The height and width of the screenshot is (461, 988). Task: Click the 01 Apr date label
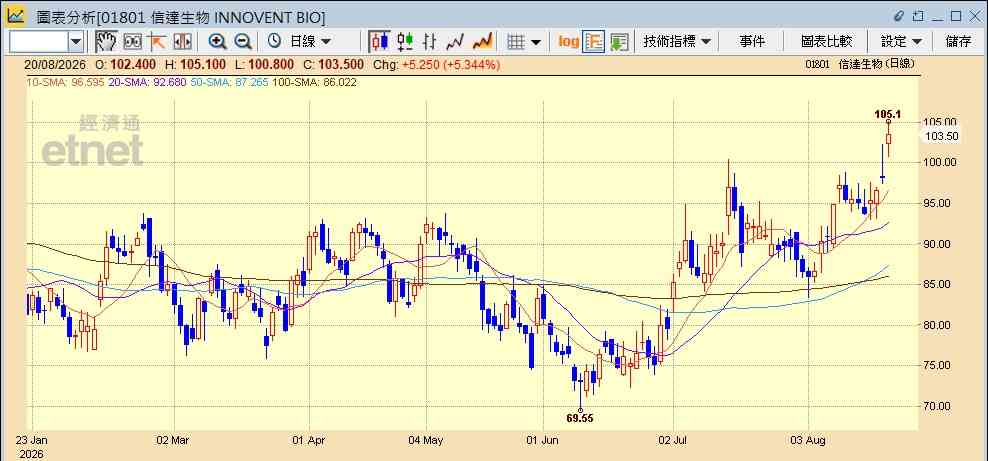tap(309, 440)
